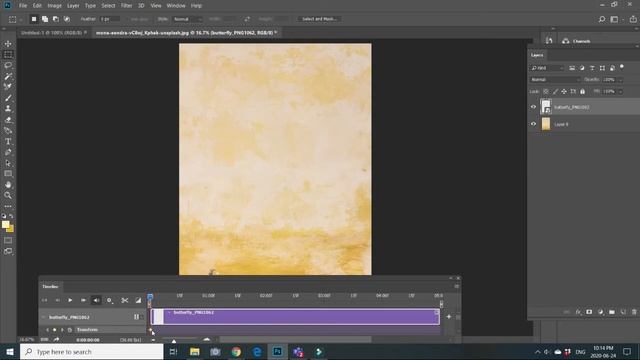
Task: Click the Select and Mask button
Action: click(319, 19)
